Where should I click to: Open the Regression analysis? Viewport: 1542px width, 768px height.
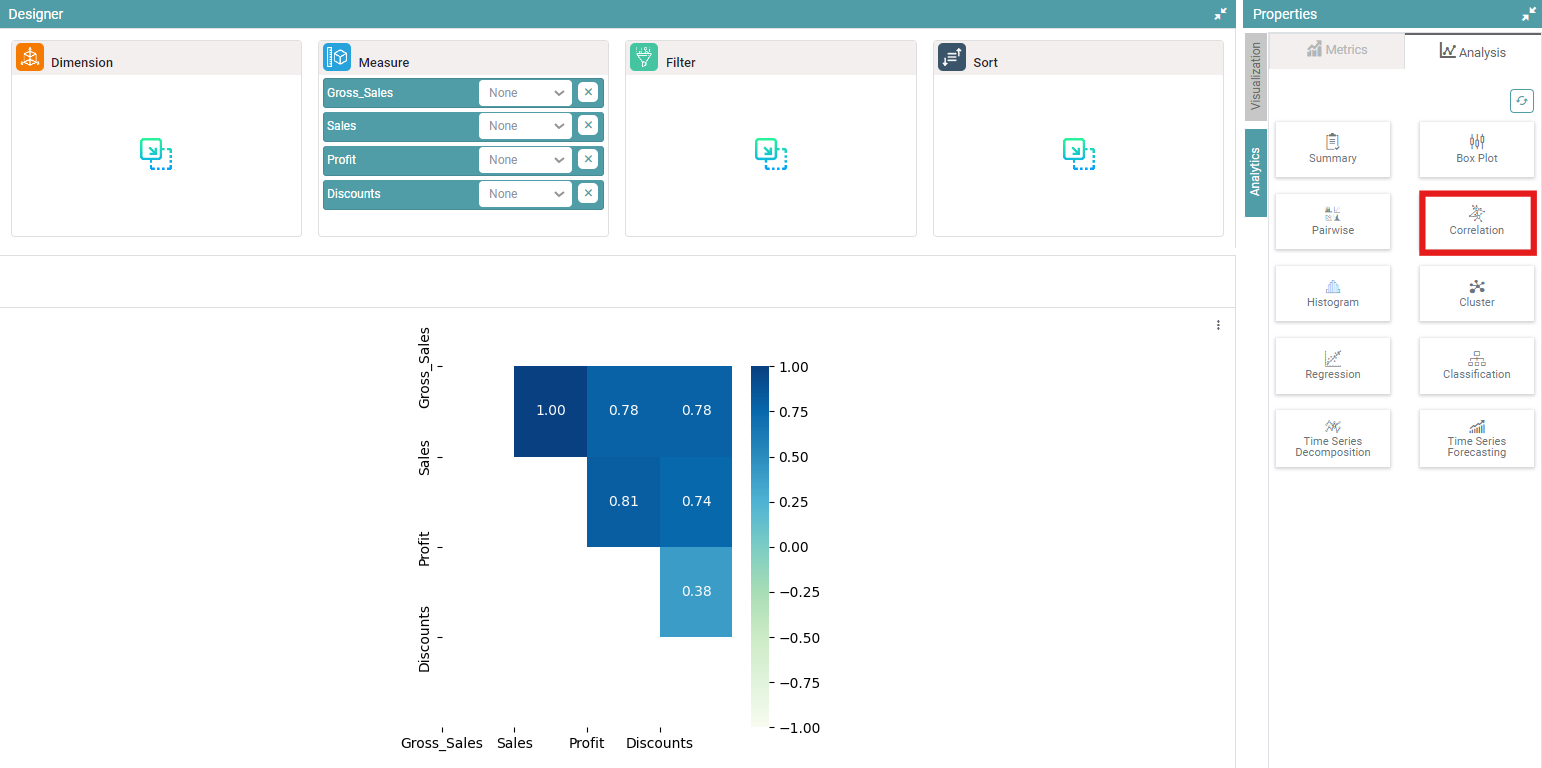1332,366
